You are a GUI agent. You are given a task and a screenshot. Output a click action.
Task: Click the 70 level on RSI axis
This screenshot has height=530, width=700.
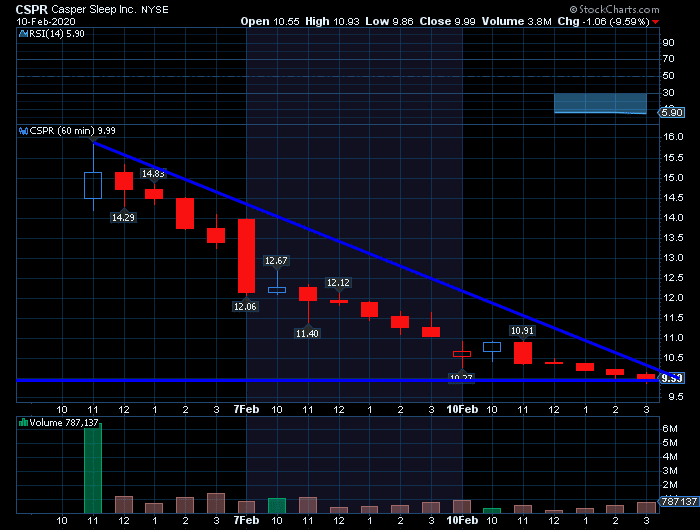tap(668, 58)
